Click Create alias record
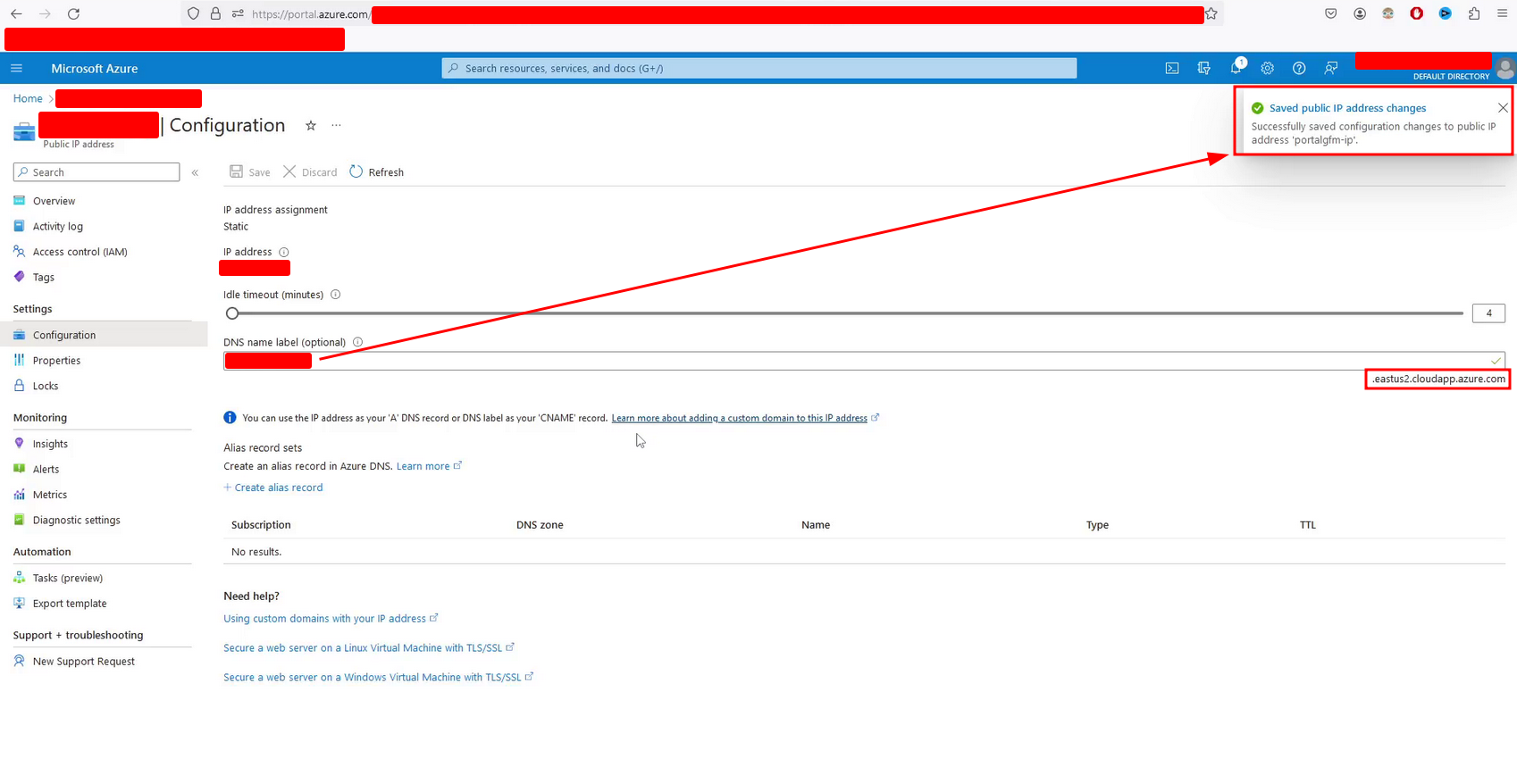Image resolution: width=1517 pixels, height=784 pixels. click(273, 488)
